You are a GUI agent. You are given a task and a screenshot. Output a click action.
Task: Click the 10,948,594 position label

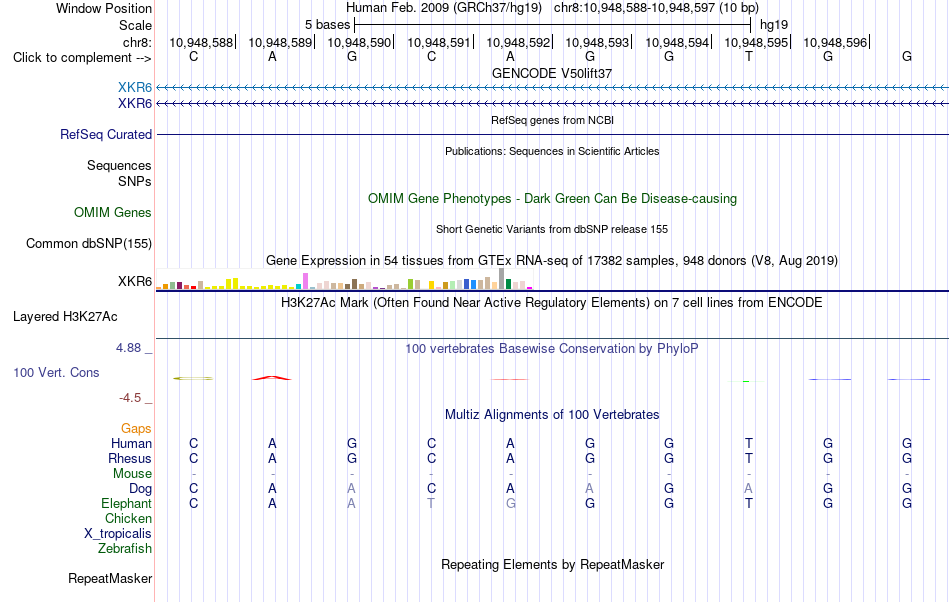click(677, 42)
